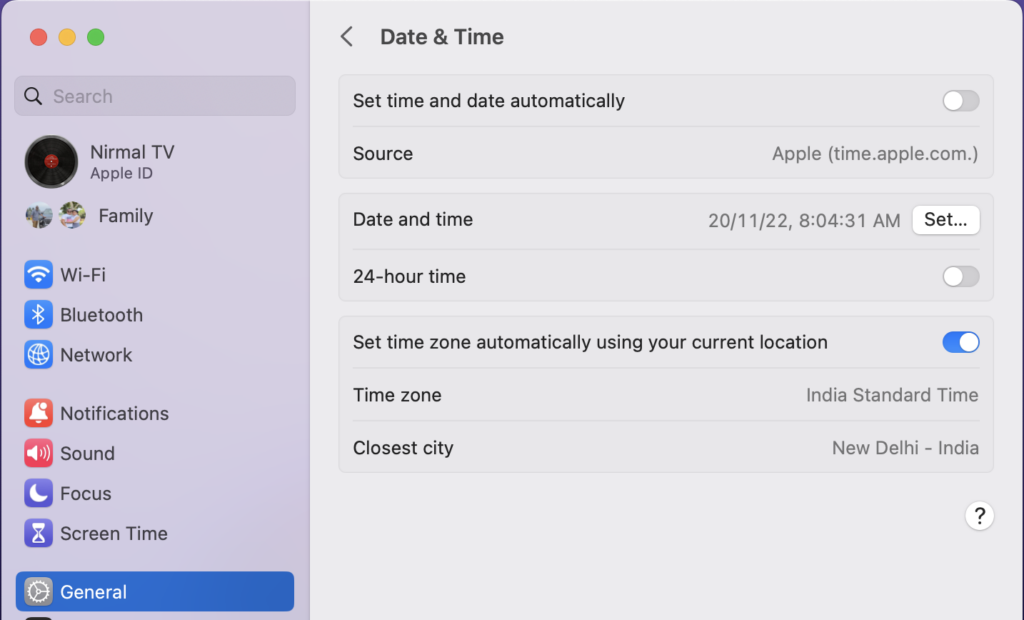Turn on 24-hour time switch
This screenshot has width=1024, height=620.
pyautogui.click(x=961, y=276)
